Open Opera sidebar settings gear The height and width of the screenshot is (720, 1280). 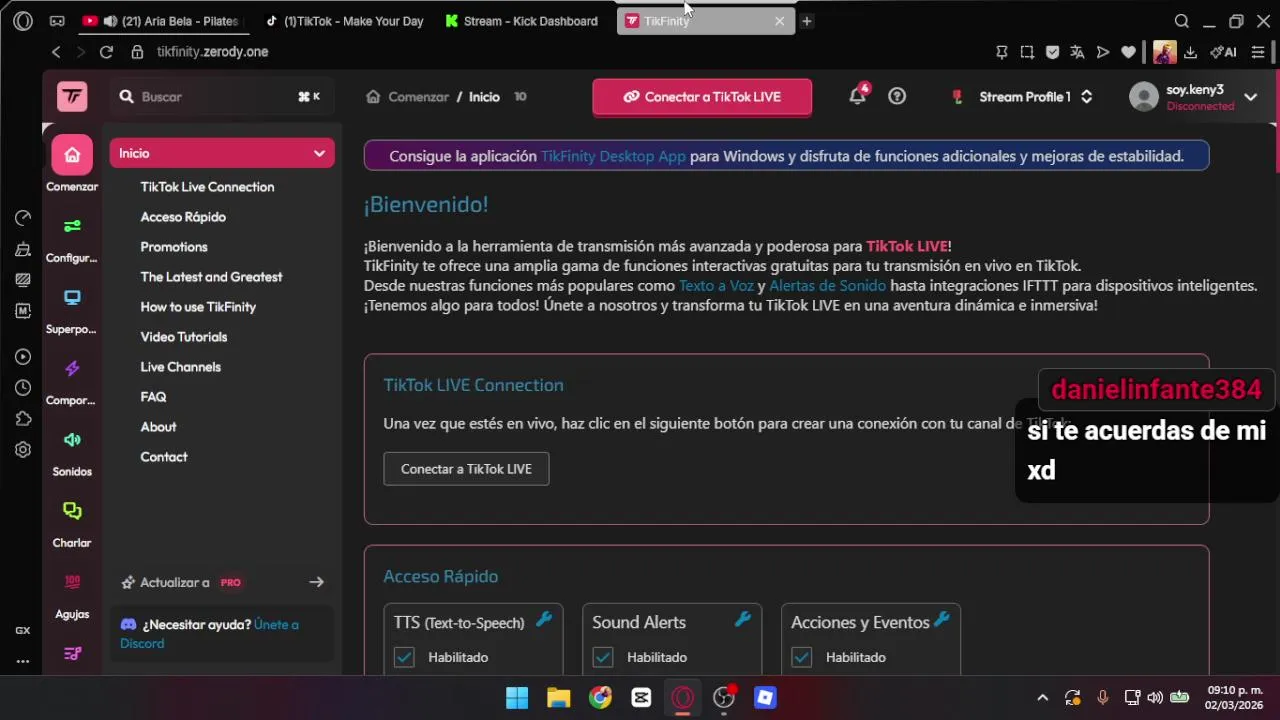click(23, 450)
